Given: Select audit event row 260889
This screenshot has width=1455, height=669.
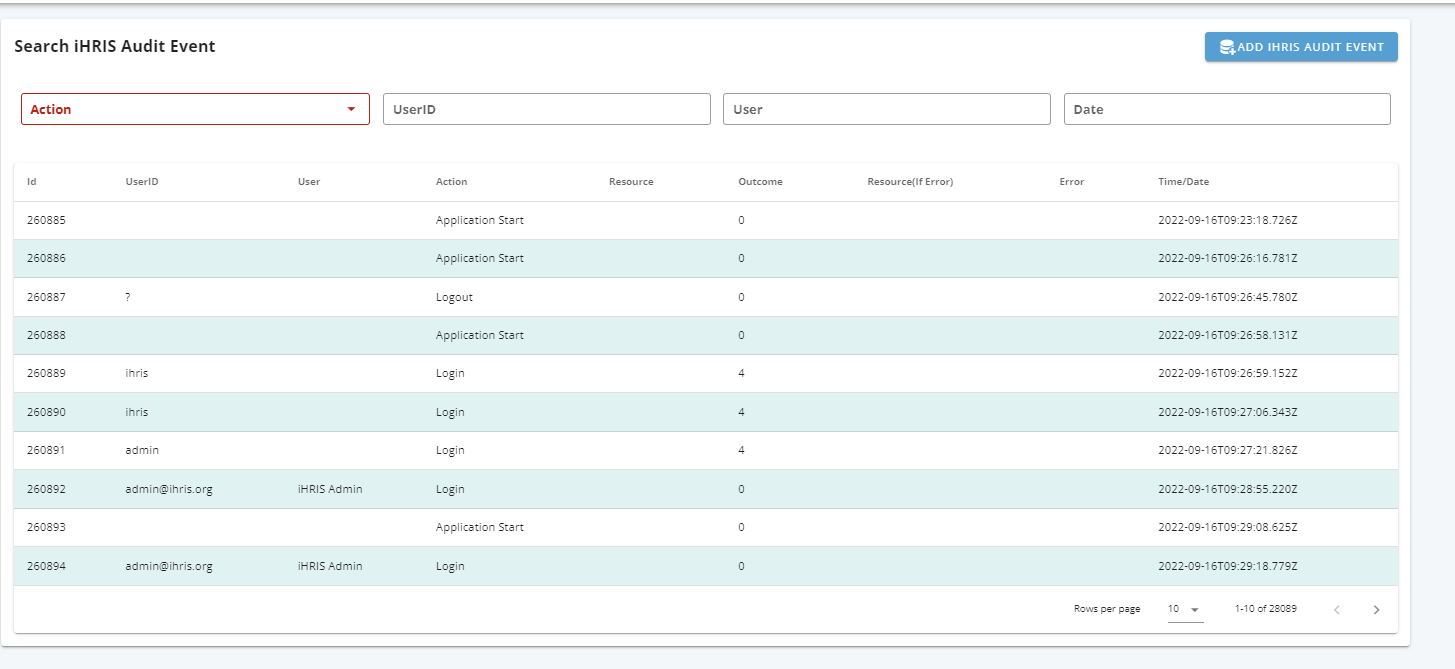Looking at the screenshot, I should pos(706,373).
